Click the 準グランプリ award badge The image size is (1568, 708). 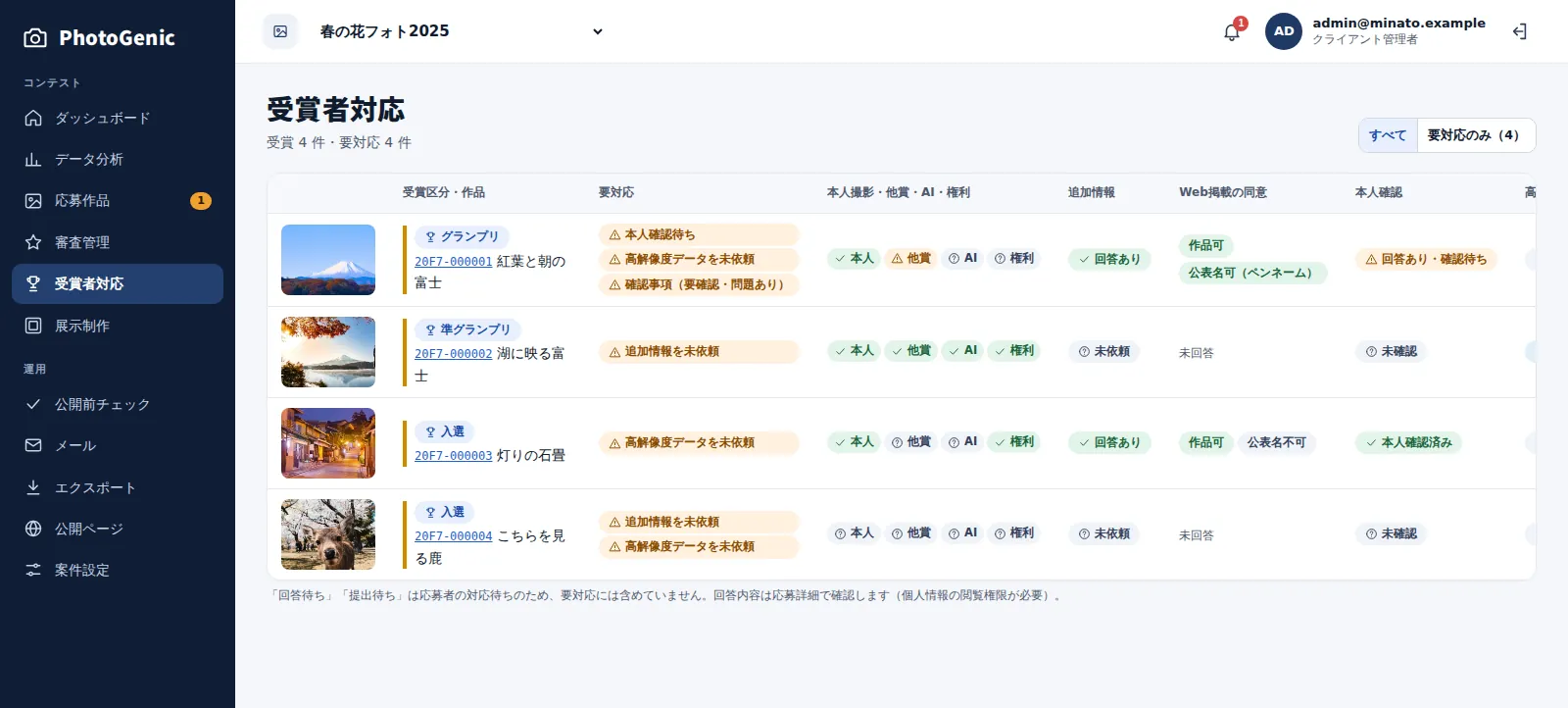click(x=467, y=329)
